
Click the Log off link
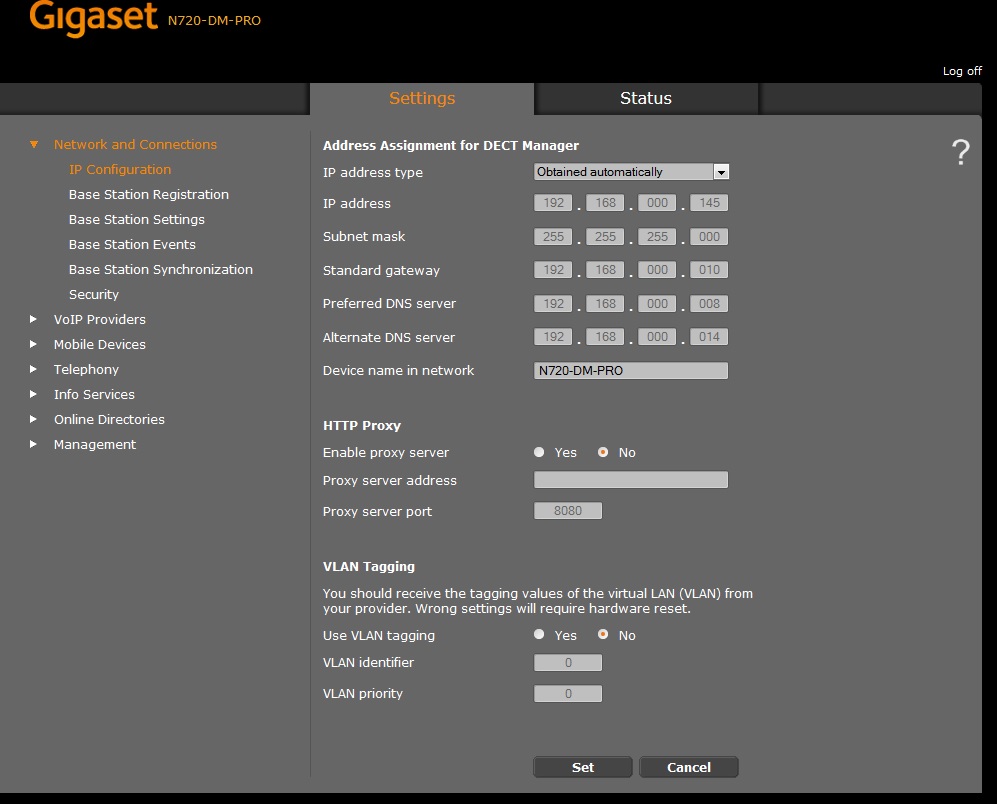coord(962,71)
